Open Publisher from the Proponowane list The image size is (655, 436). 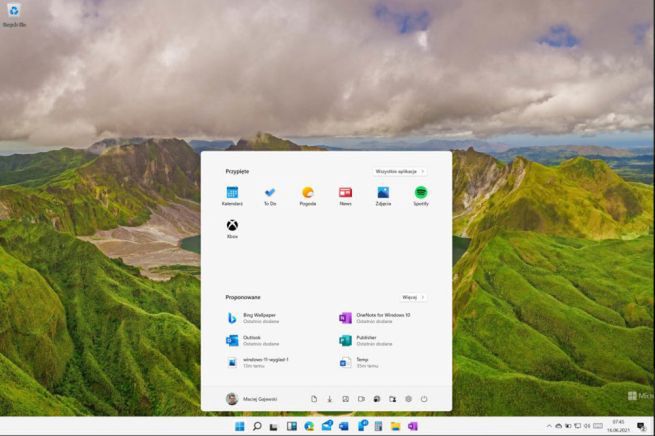click(x=366, y=340)
